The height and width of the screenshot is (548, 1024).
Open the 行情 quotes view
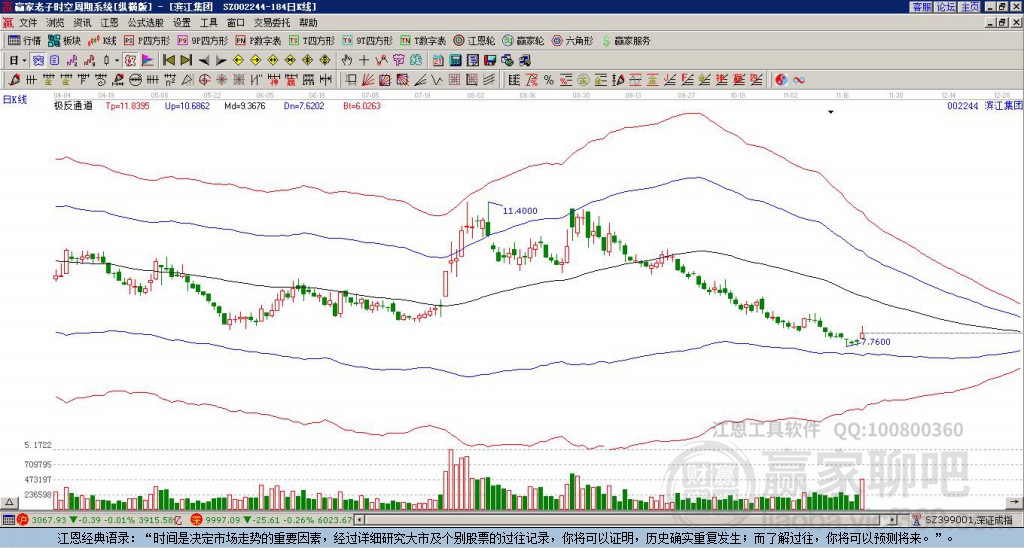pyautogui.click(x=24, y=40)
